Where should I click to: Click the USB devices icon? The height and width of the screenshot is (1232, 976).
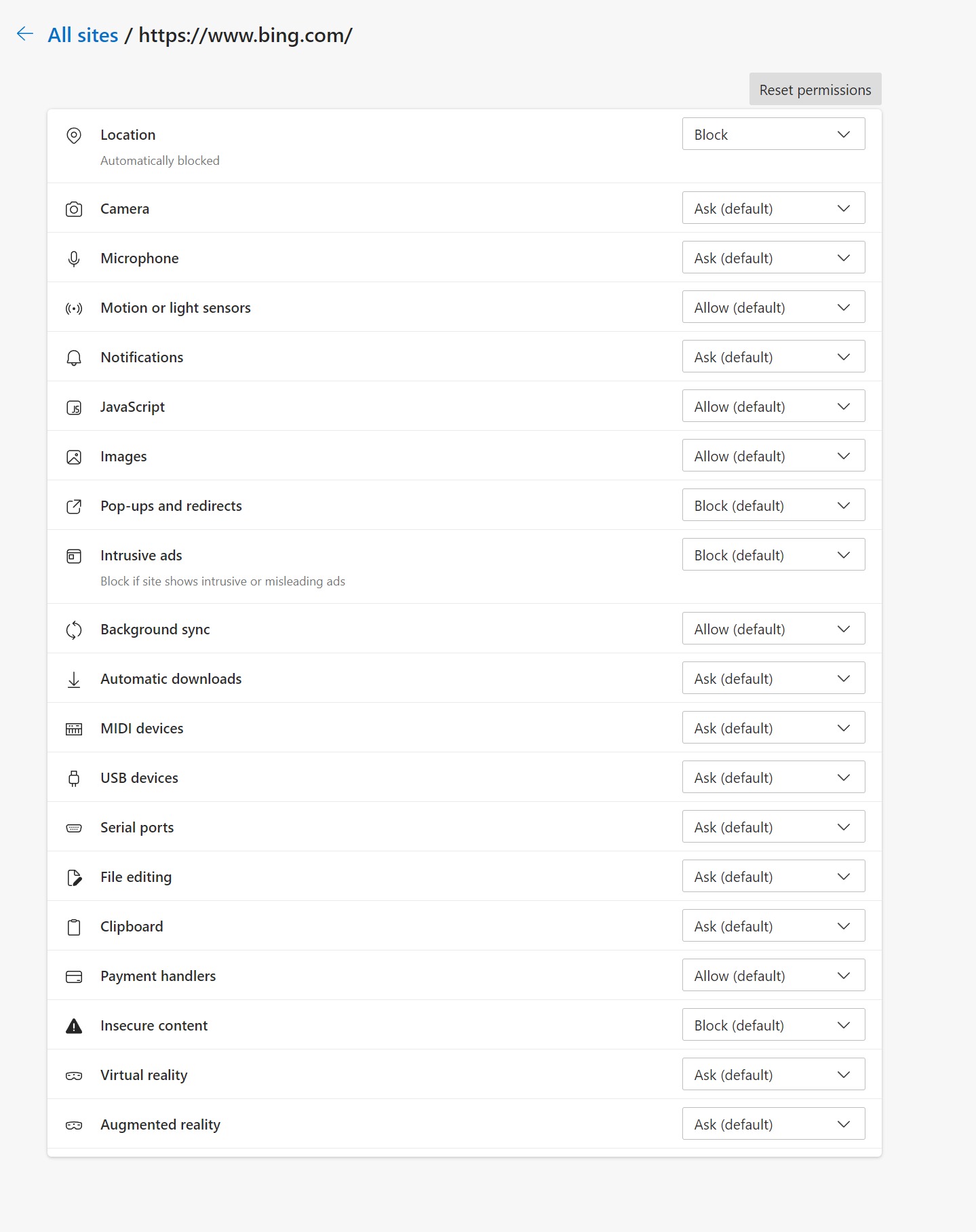[x=74, y=778]
